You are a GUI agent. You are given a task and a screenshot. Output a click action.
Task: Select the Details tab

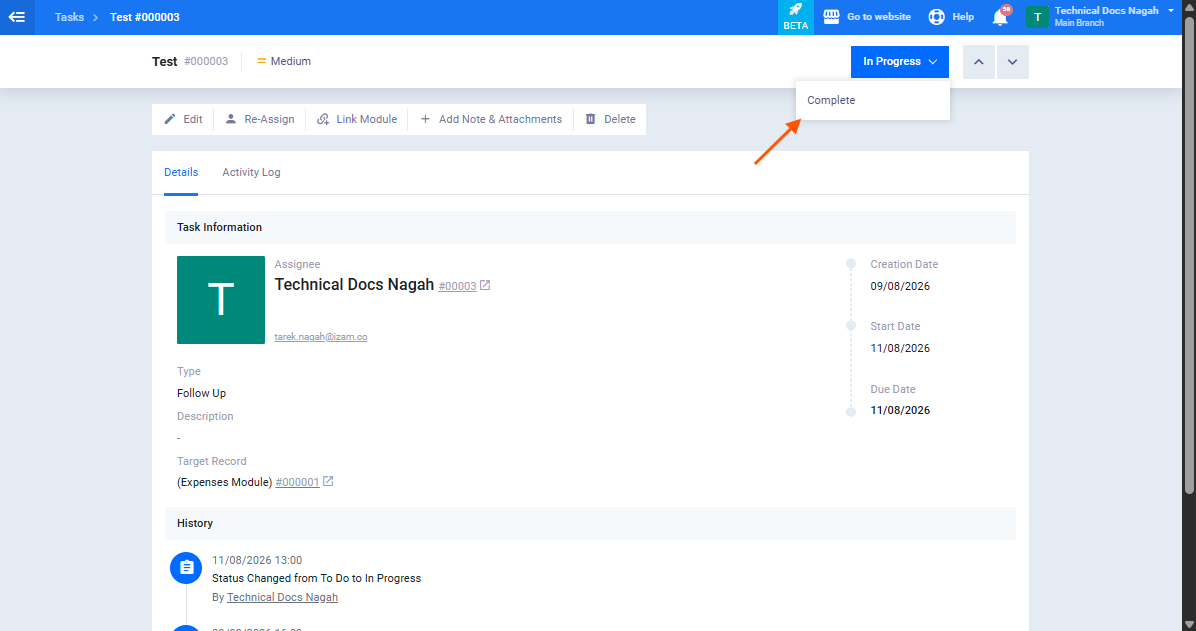coord(181,172)
